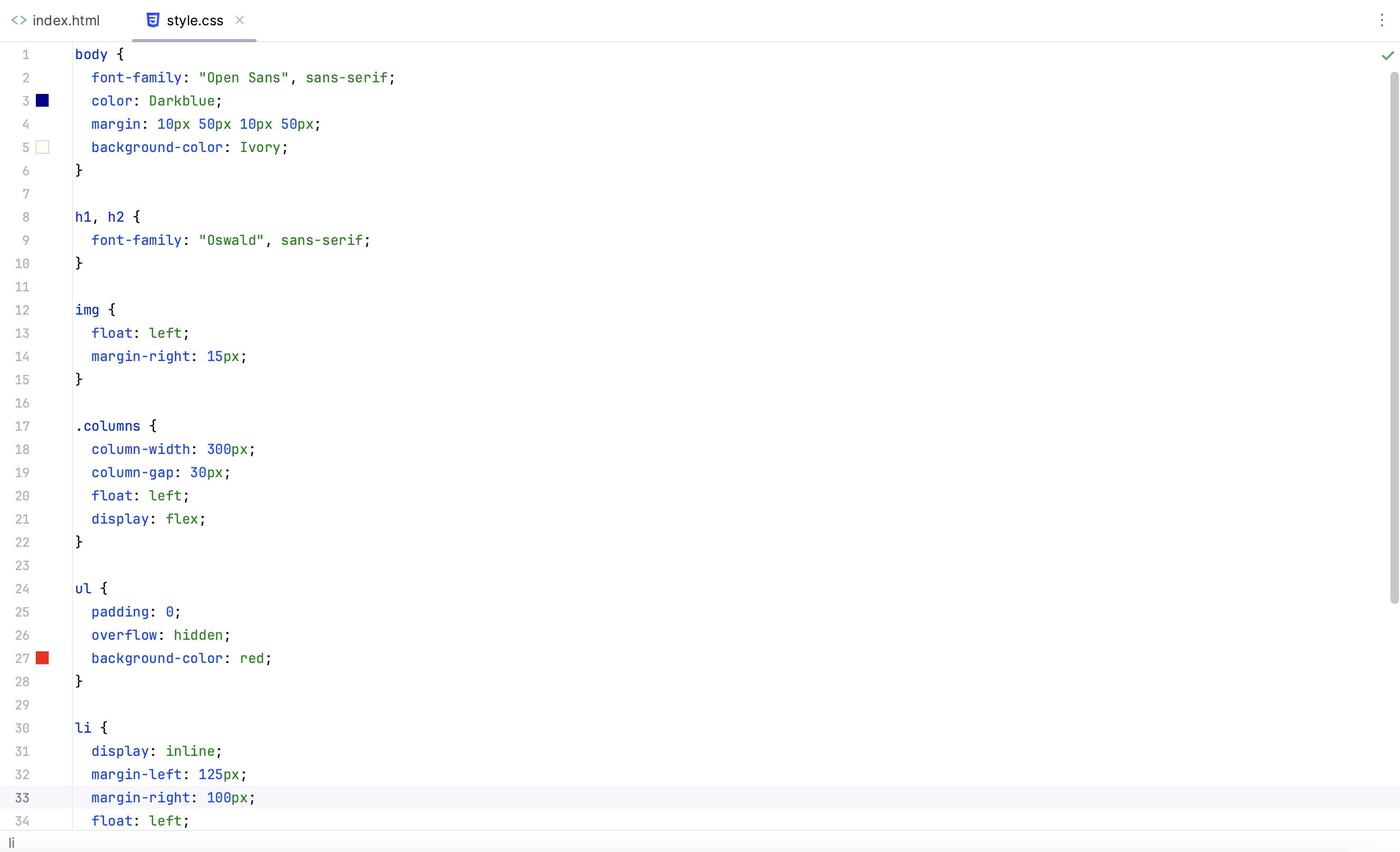The image size is (1400, 852).
Task: Select the style.css tab
Action: pyautogui.click(x=194, y=21)
